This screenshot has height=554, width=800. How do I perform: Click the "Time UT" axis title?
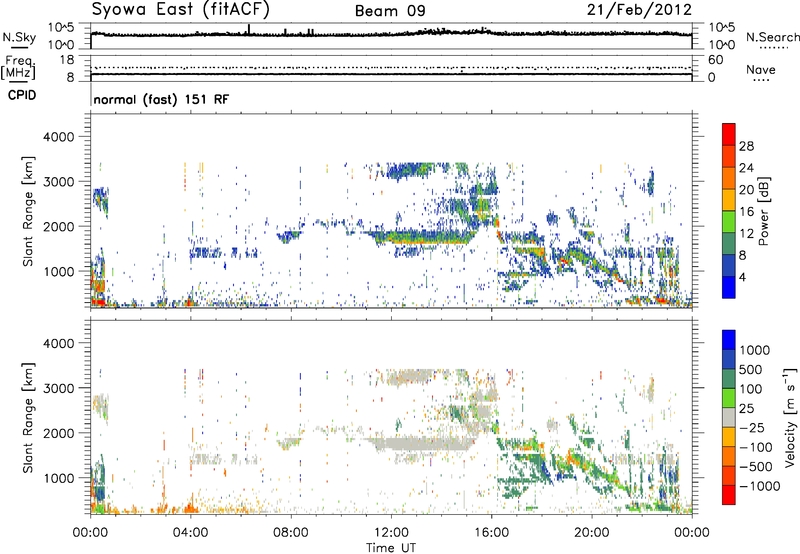pyautogui.click(x=391, y=547)
